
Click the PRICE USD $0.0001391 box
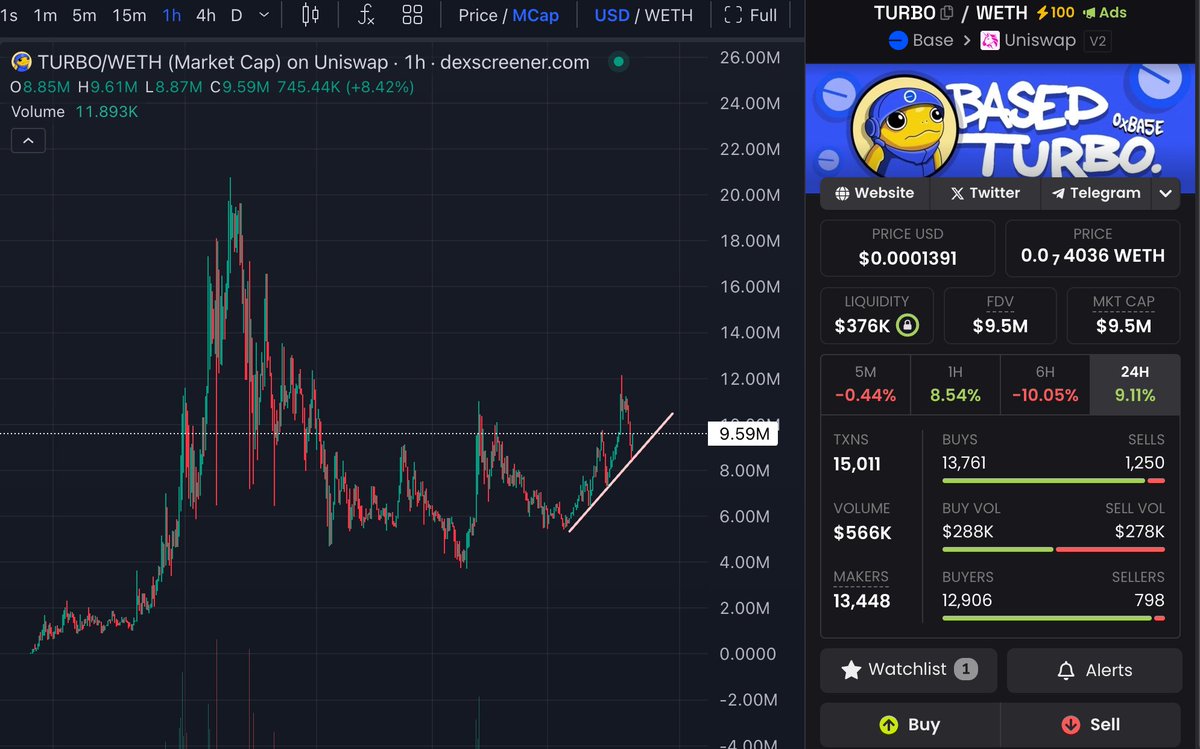click(x=908, y=248)
